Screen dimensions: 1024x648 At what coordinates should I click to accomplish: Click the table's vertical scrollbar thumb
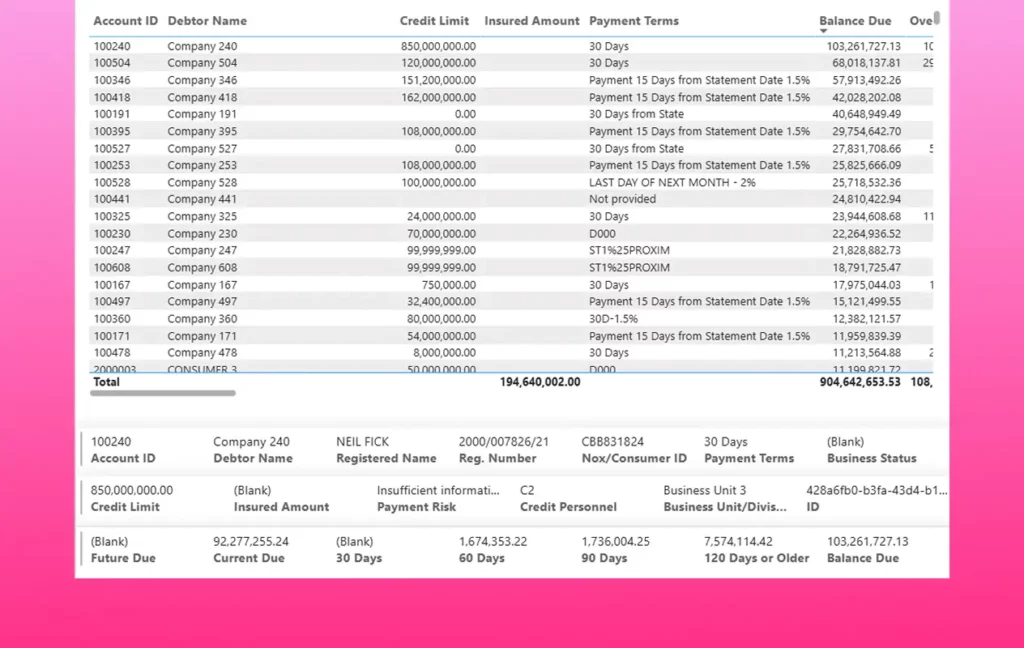coord(937,17)
